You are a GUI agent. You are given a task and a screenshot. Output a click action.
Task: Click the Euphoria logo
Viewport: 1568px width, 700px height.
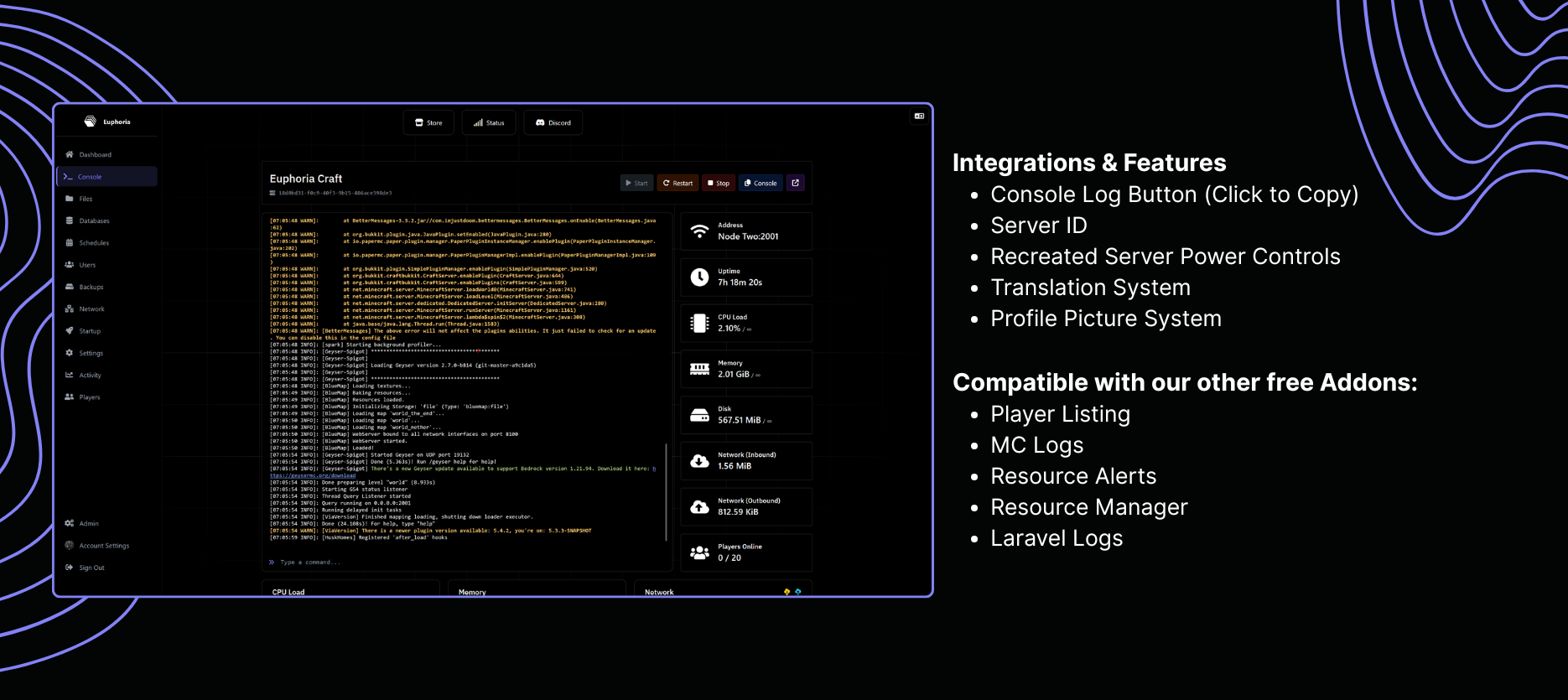[x=106, y=122]
